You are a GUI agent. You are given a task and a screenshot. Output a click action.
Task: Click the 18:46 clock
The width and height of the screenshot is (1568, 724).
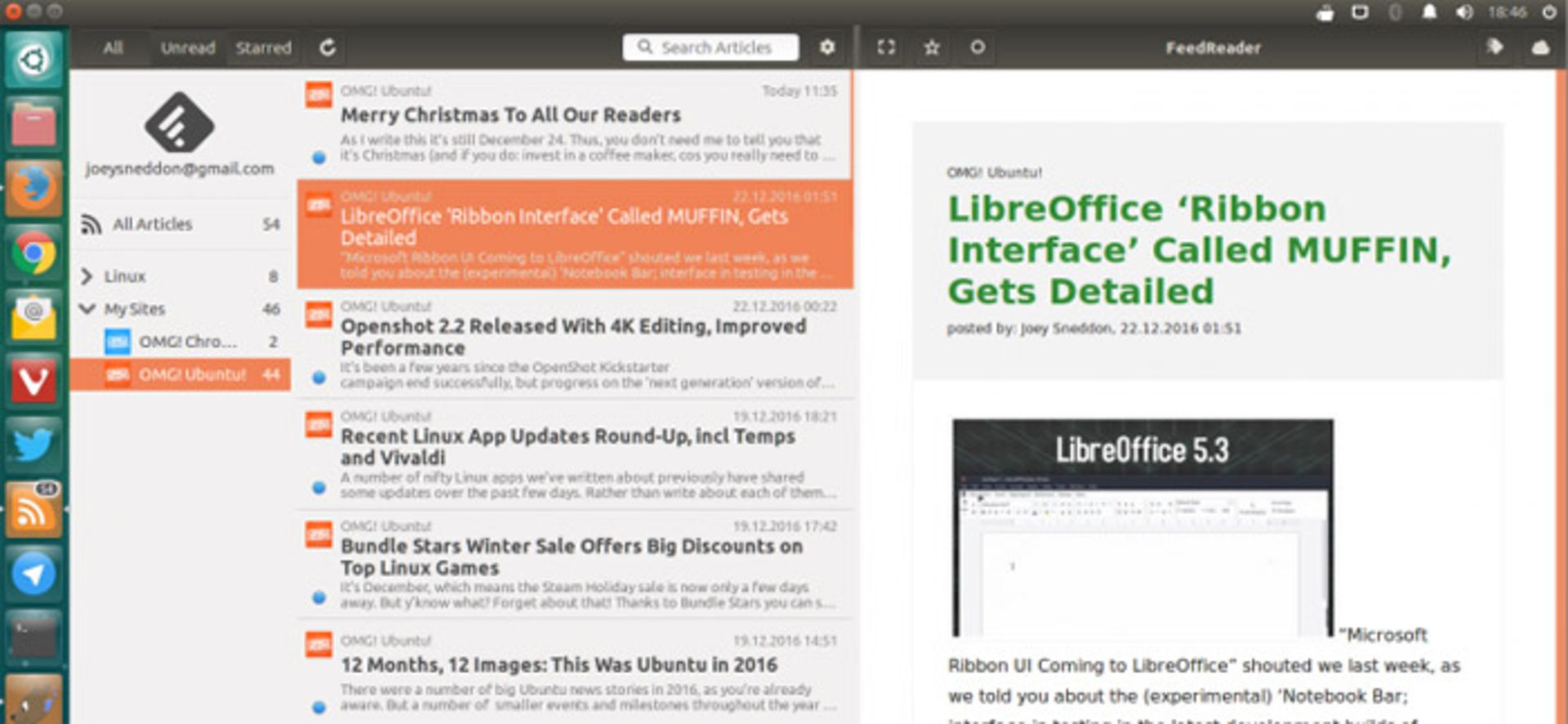[1507, 12]
